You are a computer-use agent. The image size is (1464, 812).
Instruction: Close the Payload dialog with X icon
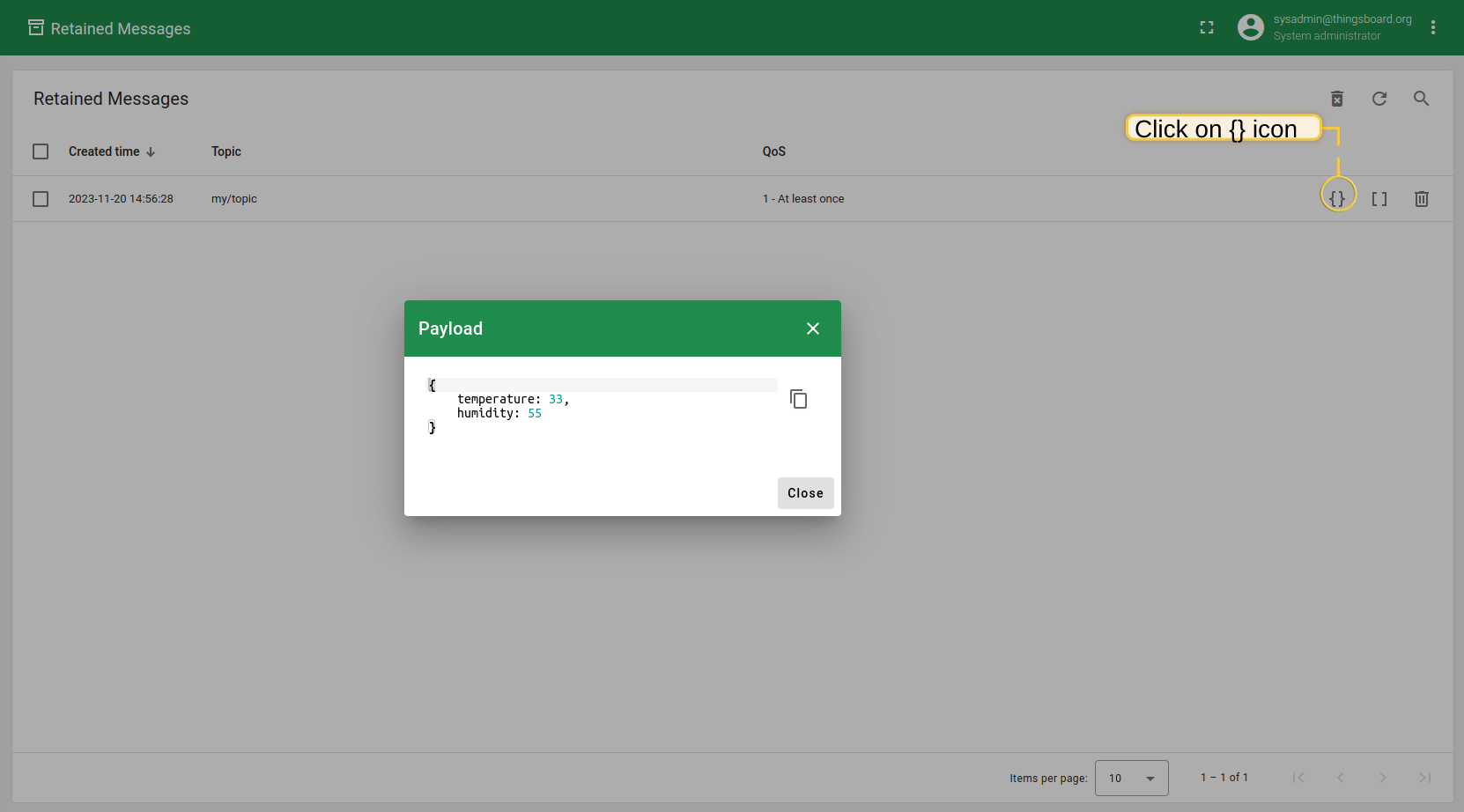813,328
